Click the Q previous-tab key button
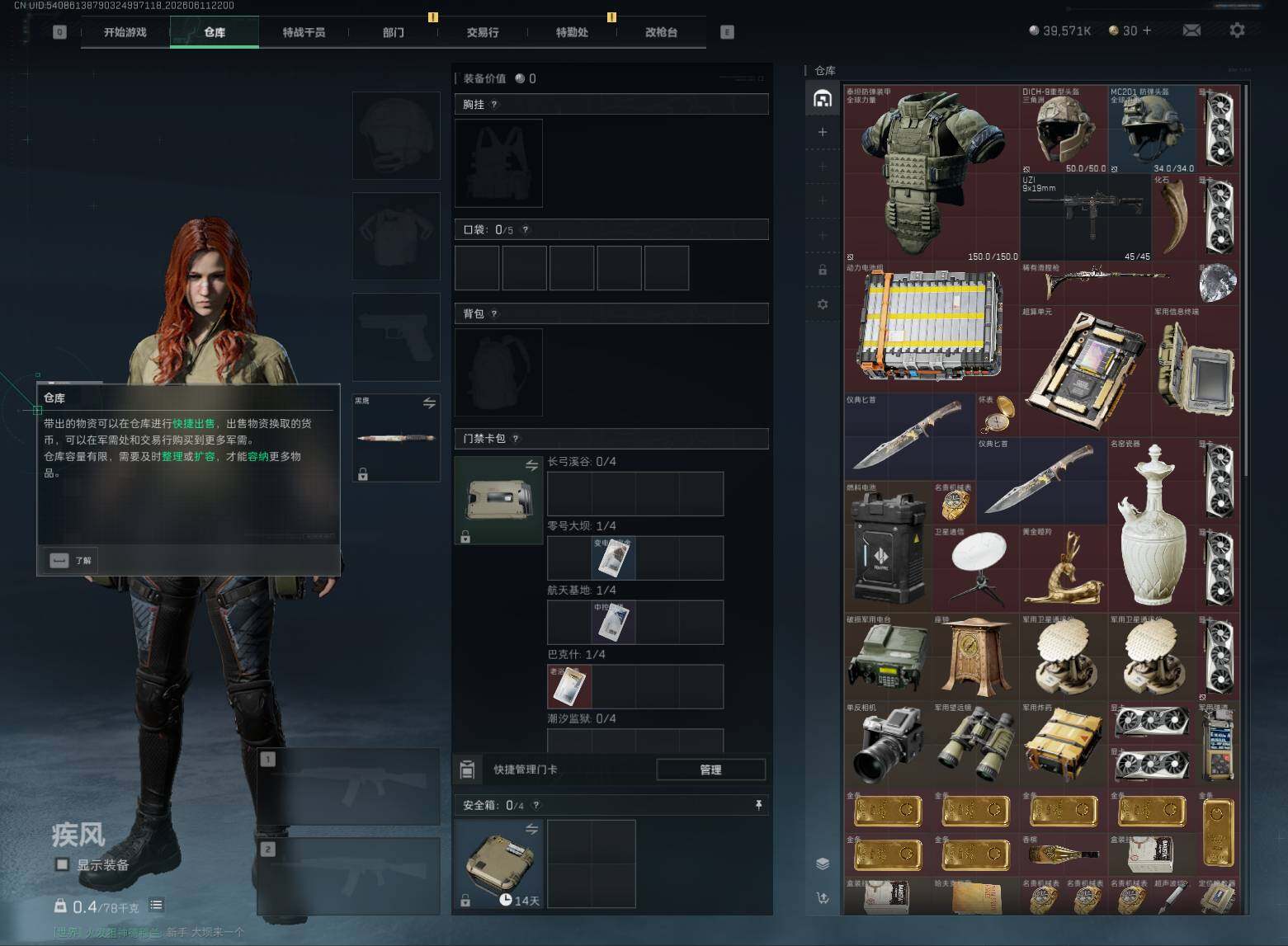The width and height of the screenshot is (1288, 946). pos(59,32)
